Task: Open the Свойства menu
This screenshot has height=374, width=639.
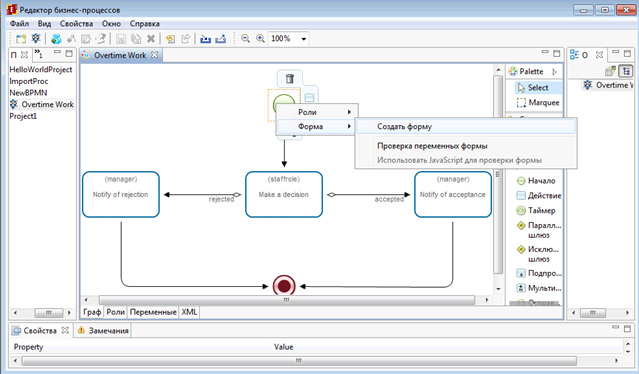Action: click(x=76, y=24)
